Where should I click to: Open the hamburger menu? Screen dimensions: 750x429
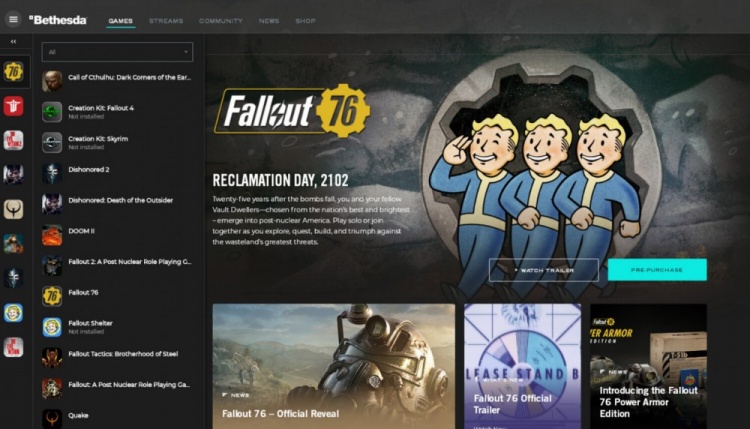coord(13,20)
